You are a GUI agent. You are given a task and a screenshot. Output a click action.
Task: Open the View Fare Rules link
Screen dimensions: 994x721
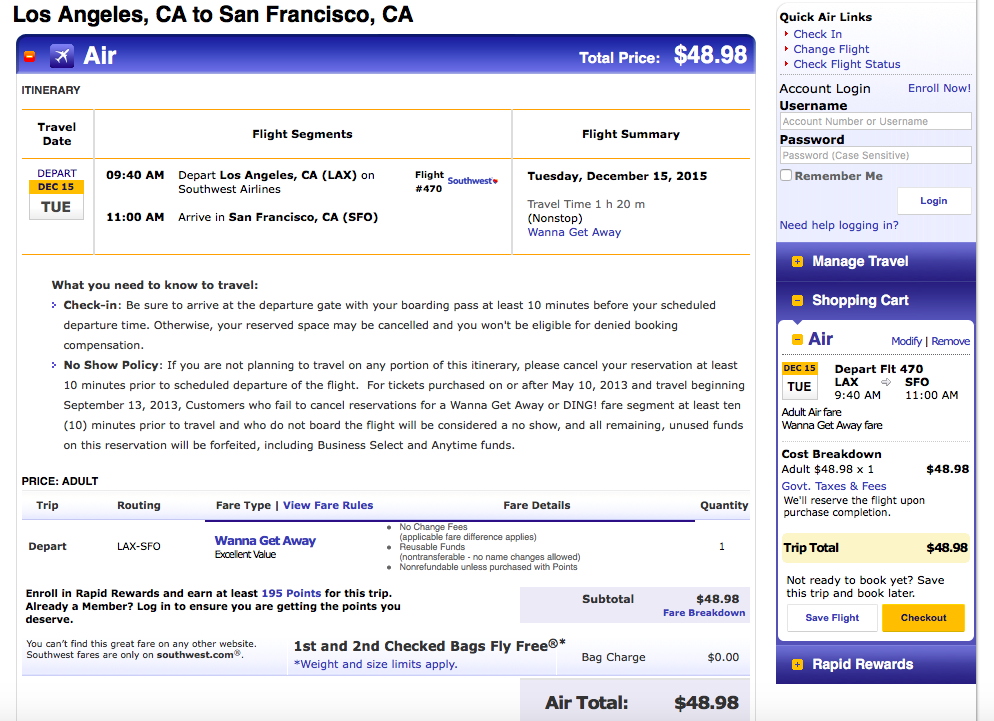(328, 506)
